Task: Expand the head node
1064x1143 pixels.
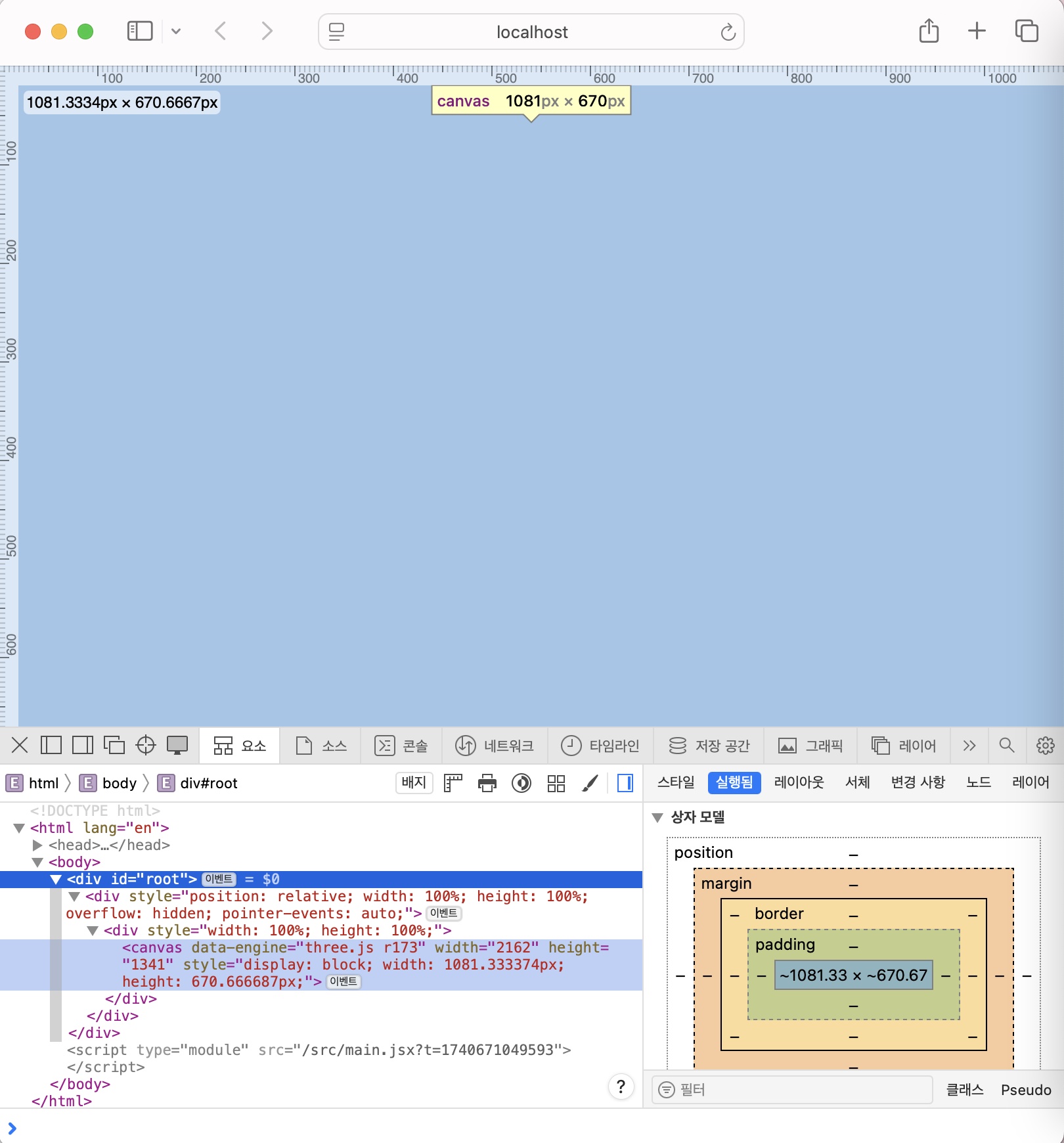Action: [37, 845]
